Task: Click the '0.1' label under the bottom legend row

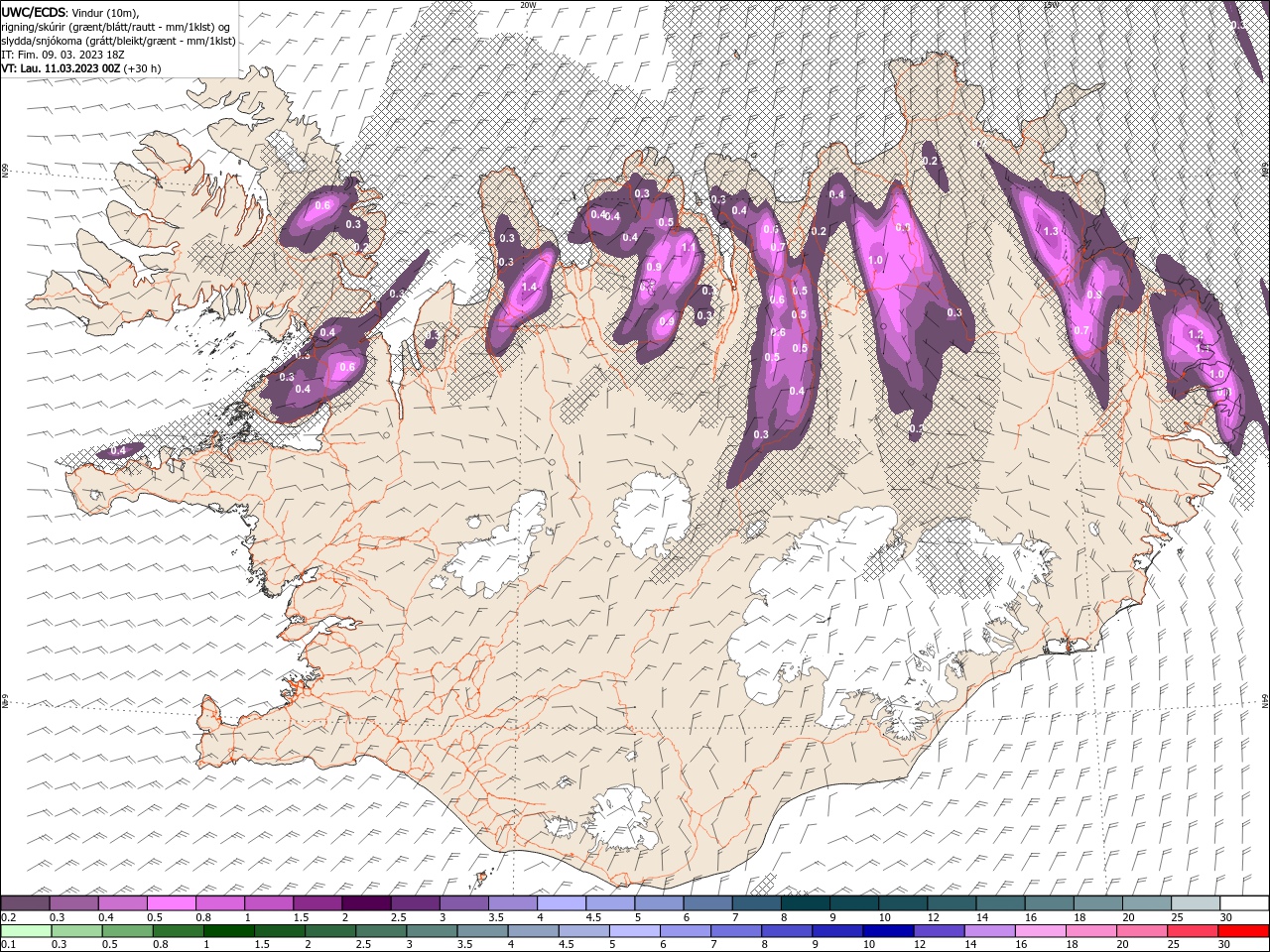Action: click(6, 945)
